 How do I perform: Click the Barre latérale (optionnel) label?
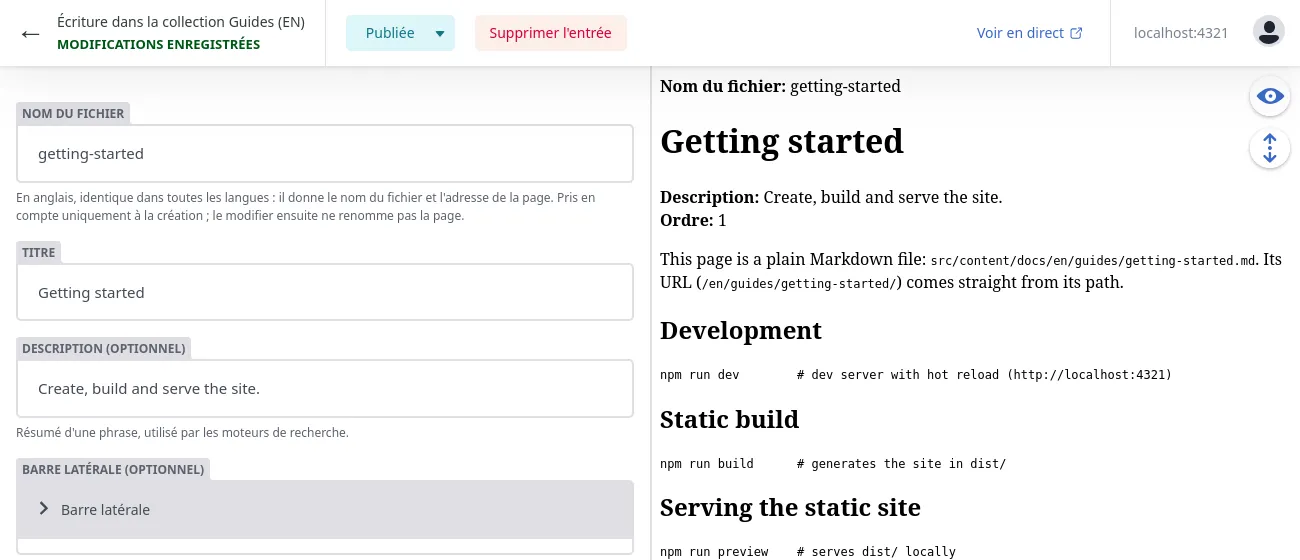113,469
